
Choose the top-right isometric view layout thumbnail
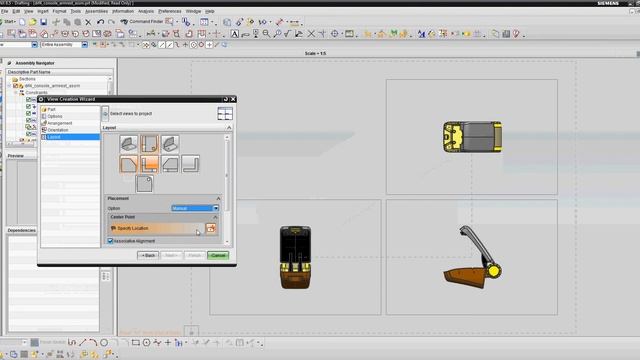click(x=170, y=144)
